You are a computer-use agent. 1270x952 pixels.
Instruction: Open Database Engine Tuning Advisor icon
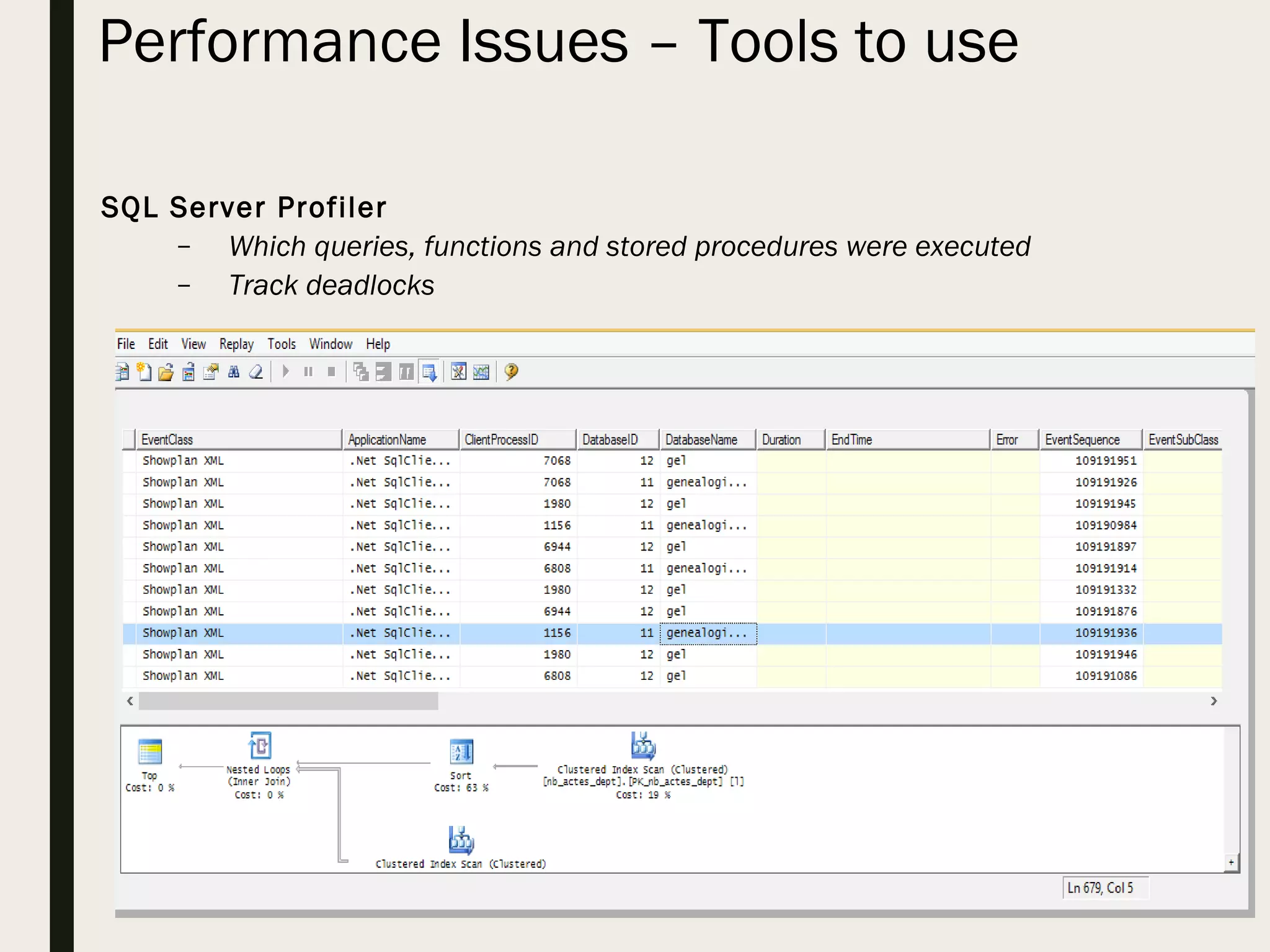pyautogui.click(x=458, y=372)
